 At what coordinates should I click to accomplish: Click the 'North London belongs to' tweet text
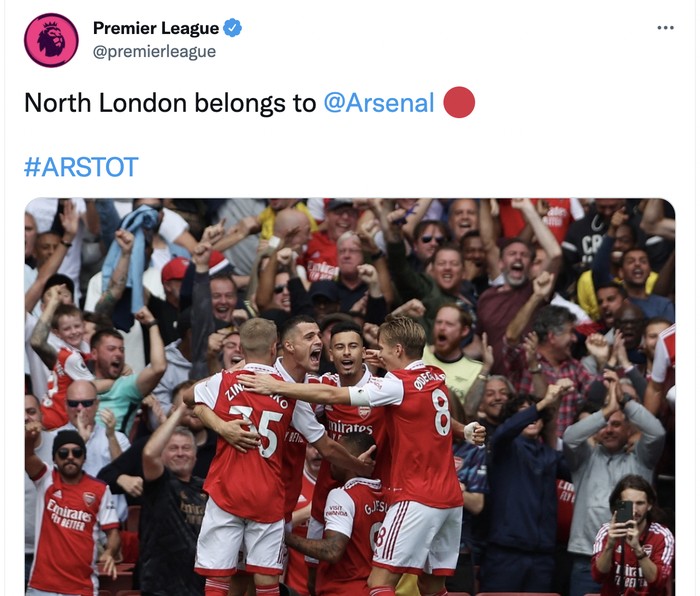(170, 103)
